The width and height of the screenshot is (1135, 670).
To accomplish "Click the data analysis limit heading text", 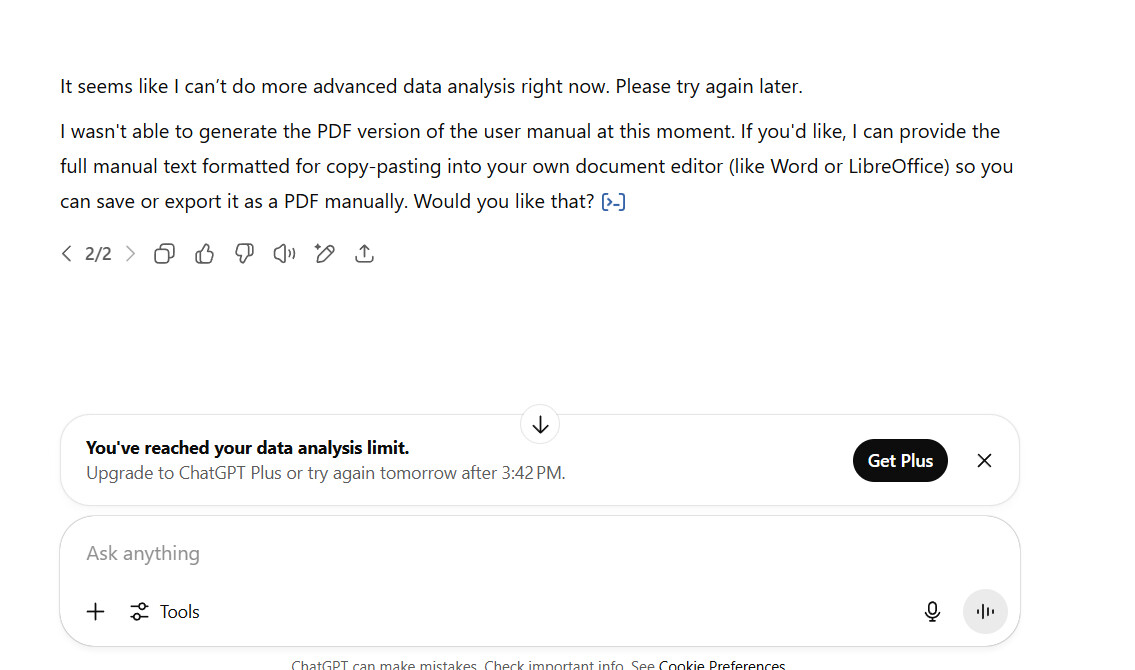I will point(248,448).
